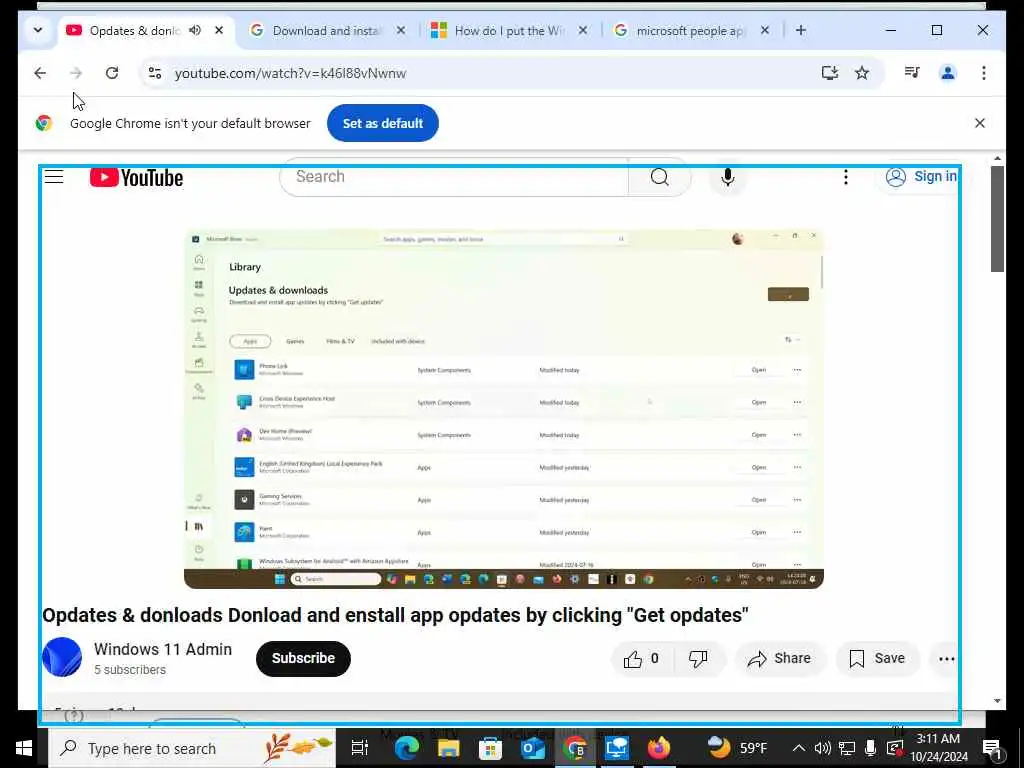1024x768 pixels.
Task: Open Microsoft Store from the taskbar
Action: (x=490, y=748)
